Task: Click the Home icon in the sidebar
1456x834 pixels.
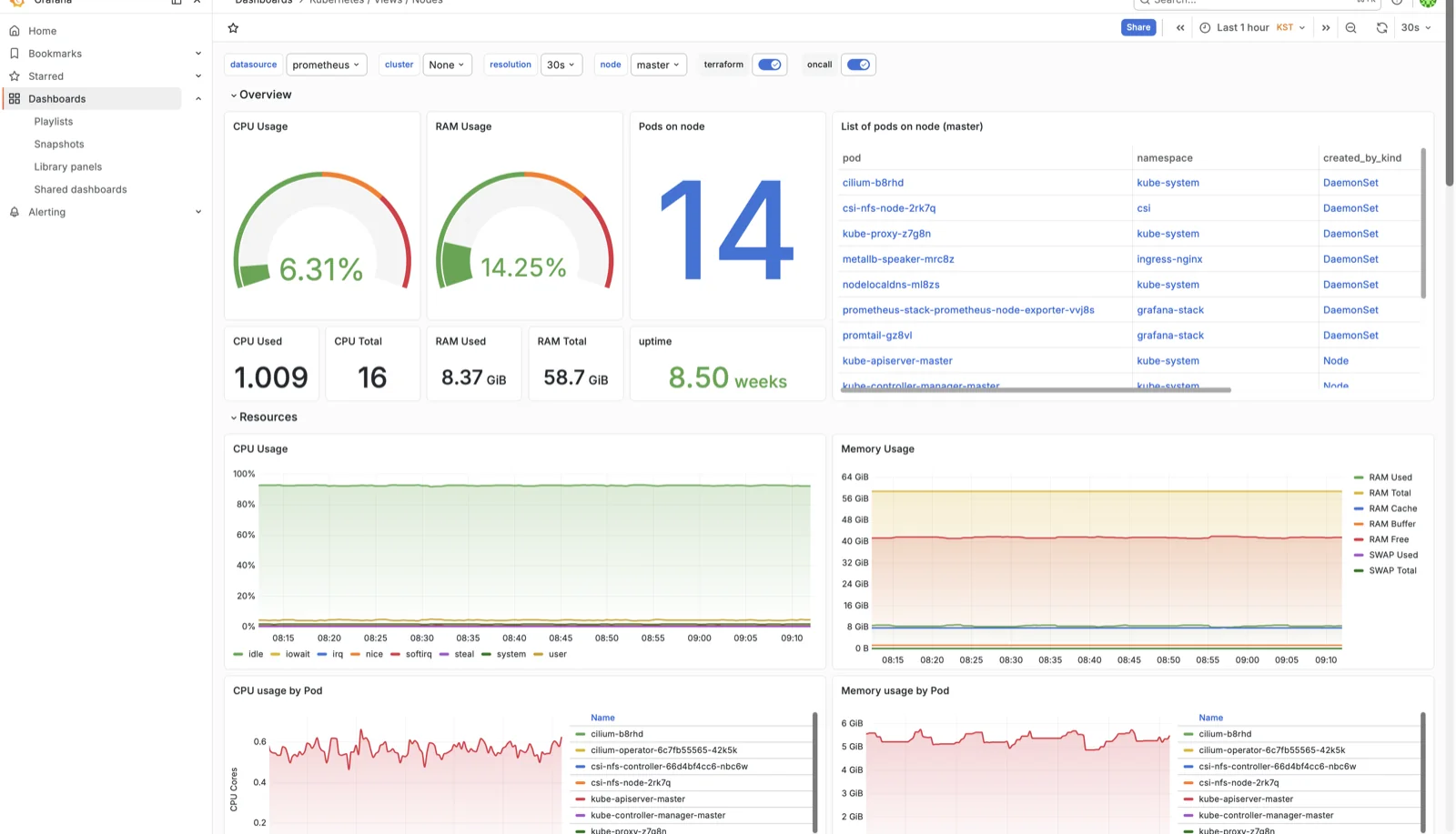Action: click(x=14, y=30)
